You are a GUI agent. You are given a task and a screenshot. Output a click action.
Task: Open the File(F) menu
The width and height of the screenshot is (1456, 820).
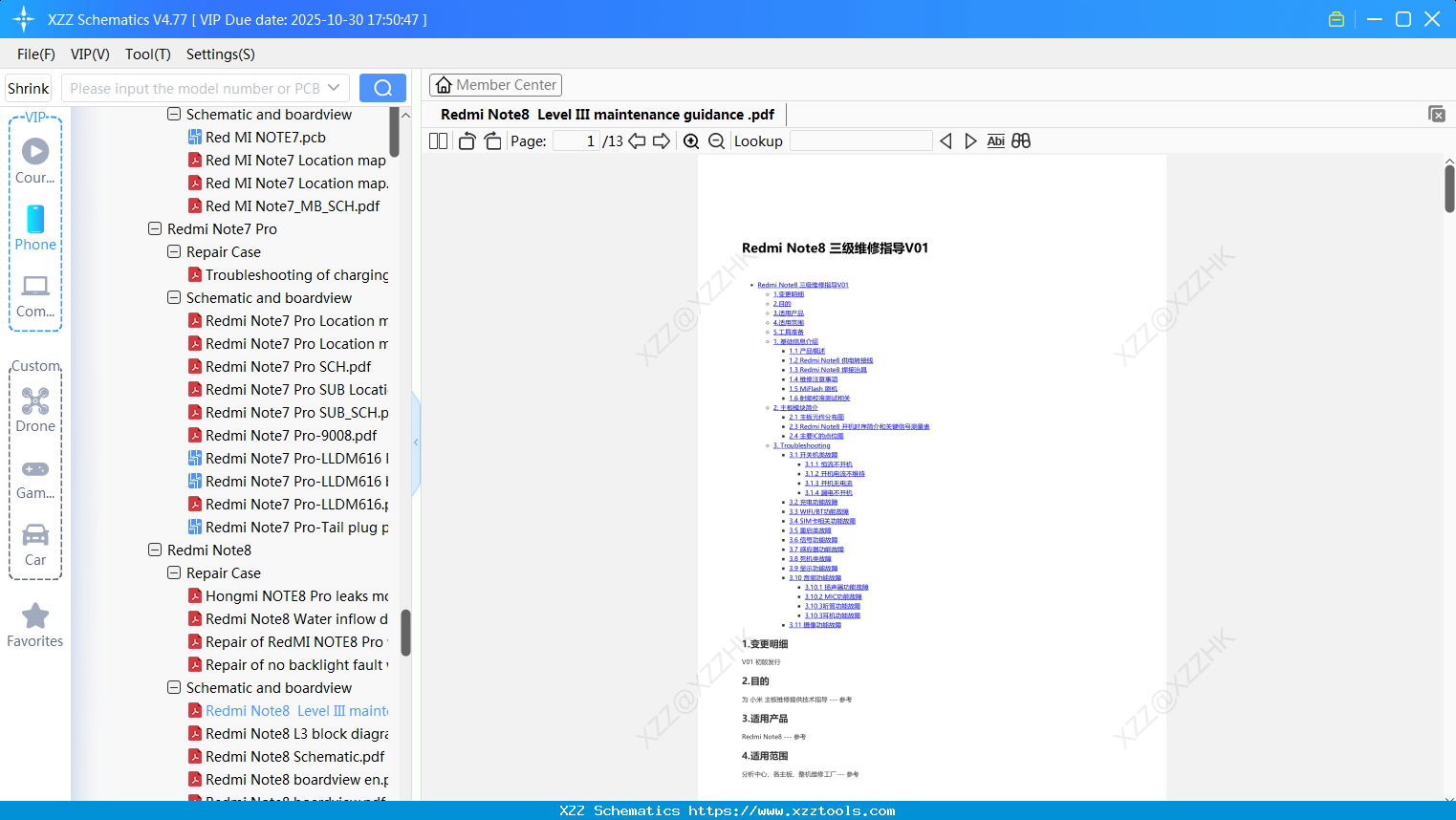[36, 54]
